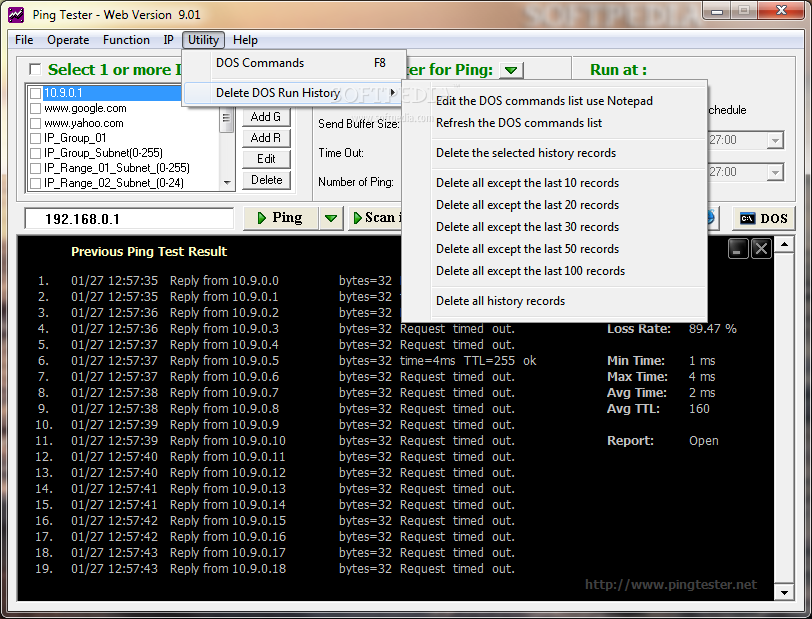Check the IP_Group_01 checkbox
The width and height of the screenshot is (812, 619).
click(35, 138)
